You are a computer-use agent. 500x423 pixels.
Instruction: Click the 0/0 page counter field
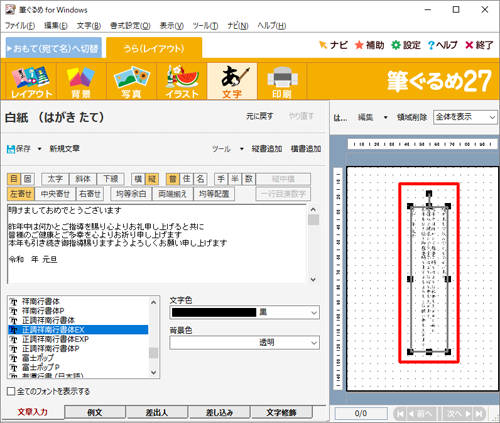[361, 414]
